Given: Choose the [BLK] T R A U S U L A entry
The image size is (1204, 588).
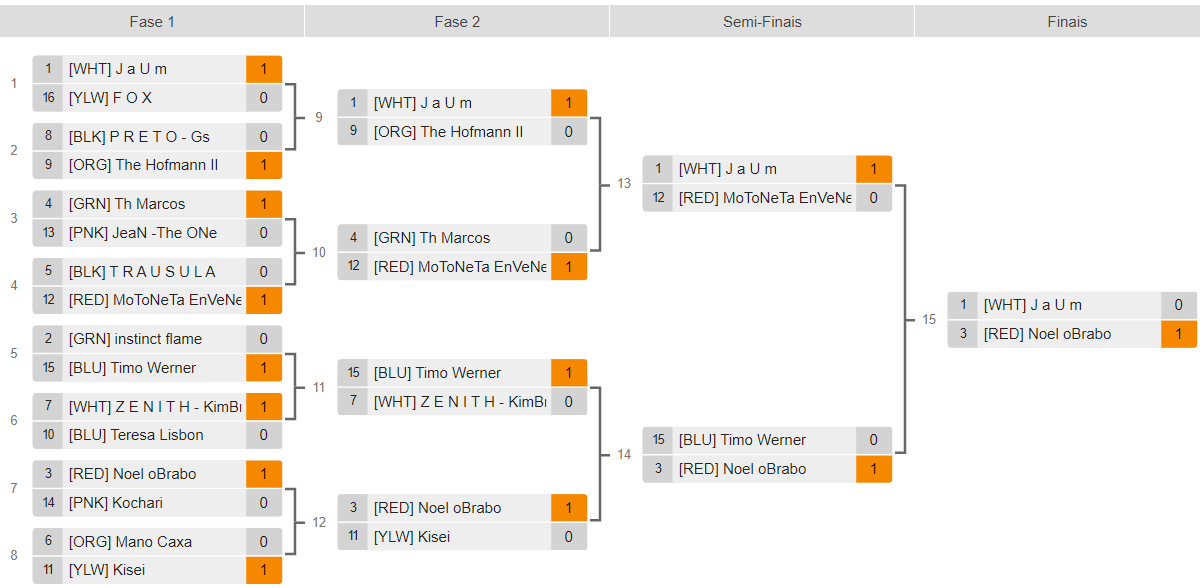Looking at the screenshot, I should (x=141, y=272).
